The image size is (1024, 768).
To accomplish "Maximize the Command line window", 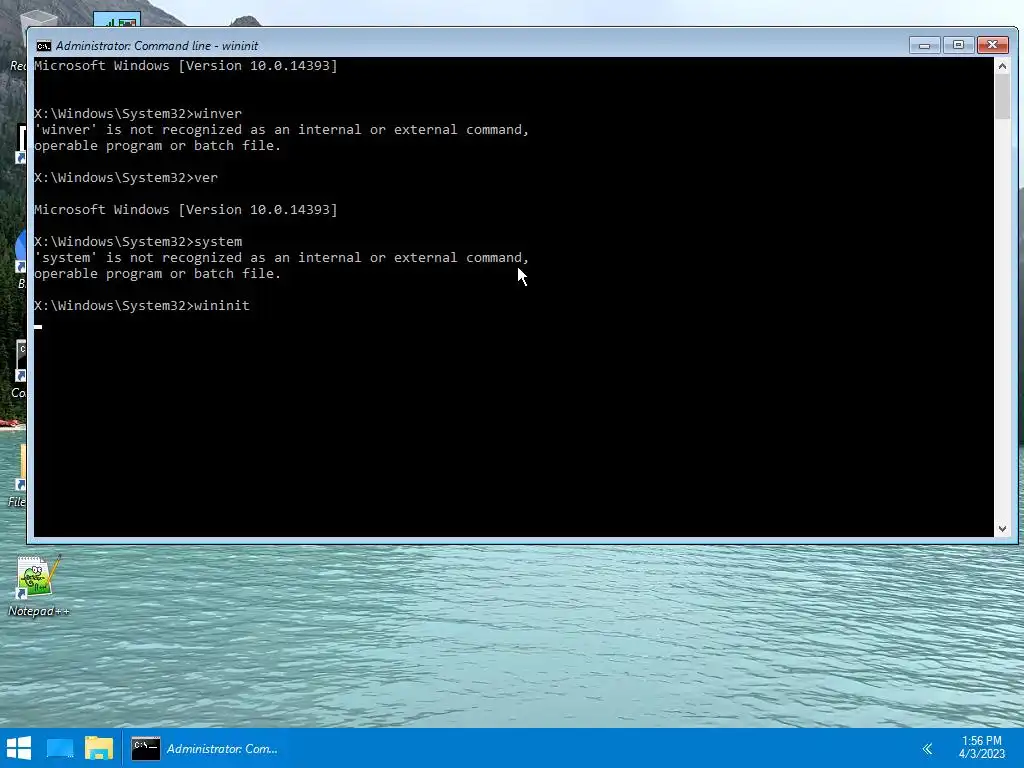I will (958, 45).
